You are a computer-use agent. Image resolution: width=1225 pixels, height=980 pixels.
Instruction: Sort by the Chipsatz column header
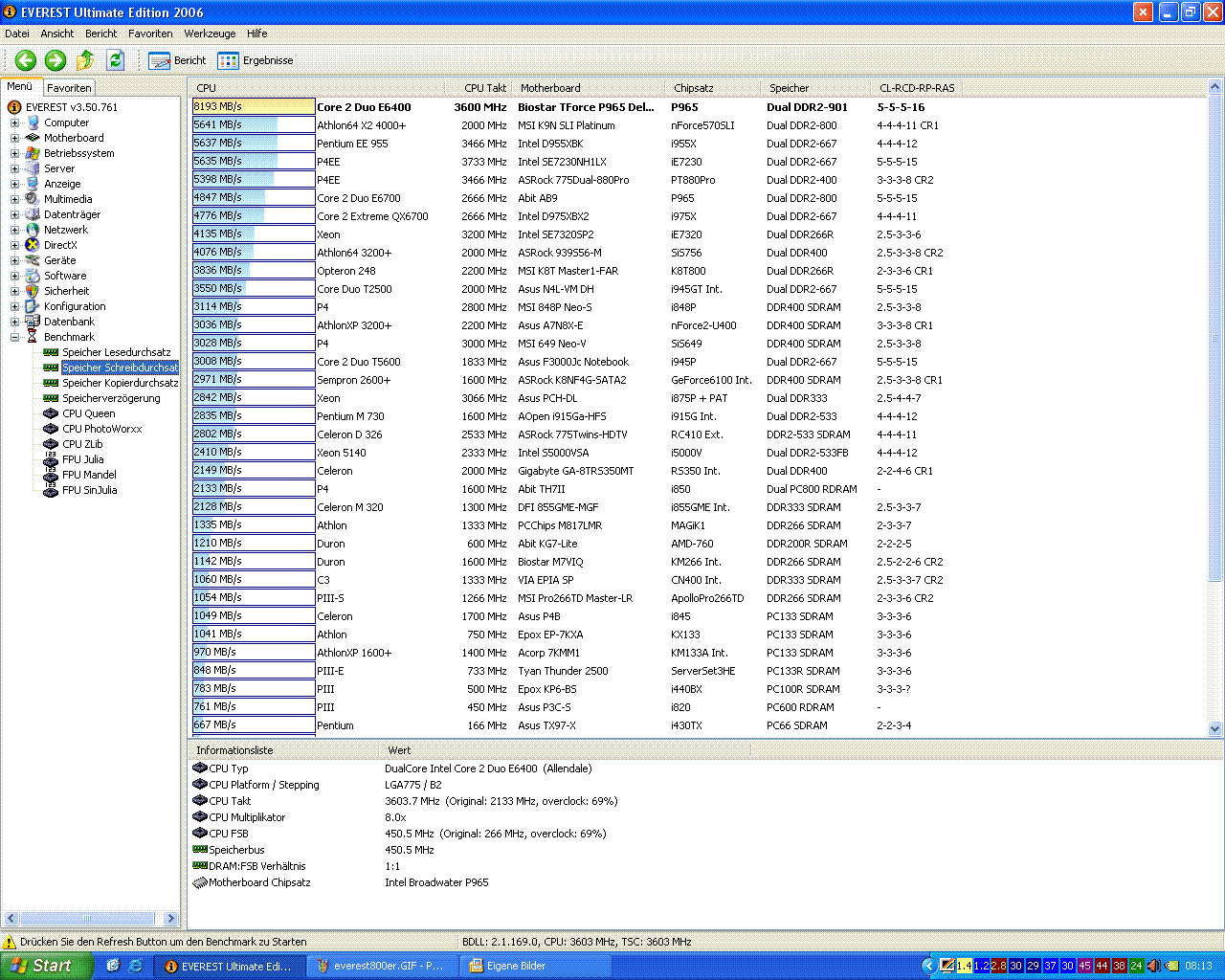[713, 88]
